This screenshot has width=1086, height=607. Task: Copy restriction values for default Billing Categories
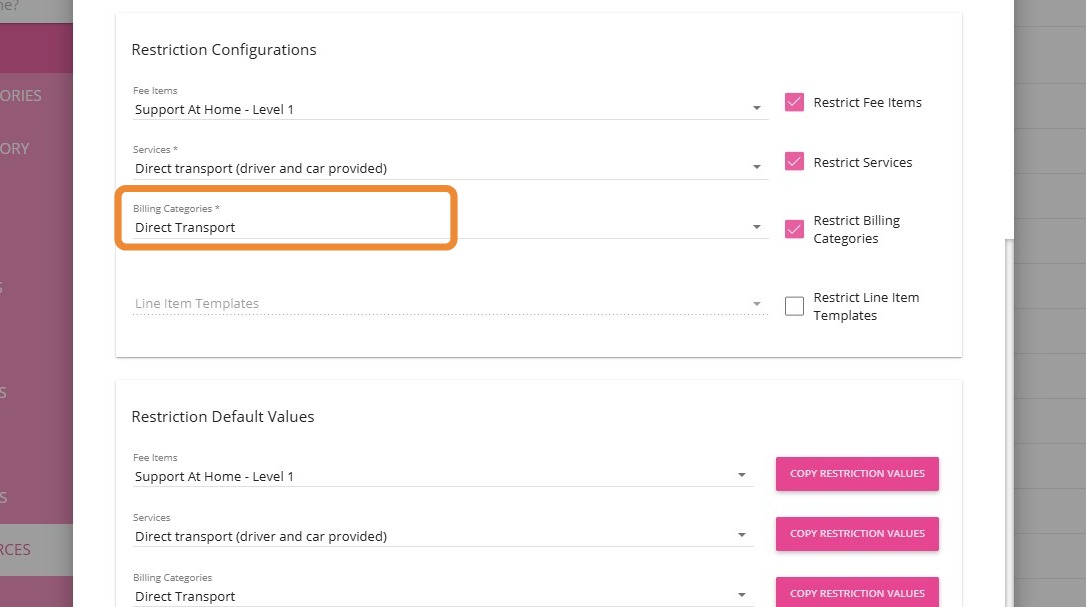[x=857, y=592]
